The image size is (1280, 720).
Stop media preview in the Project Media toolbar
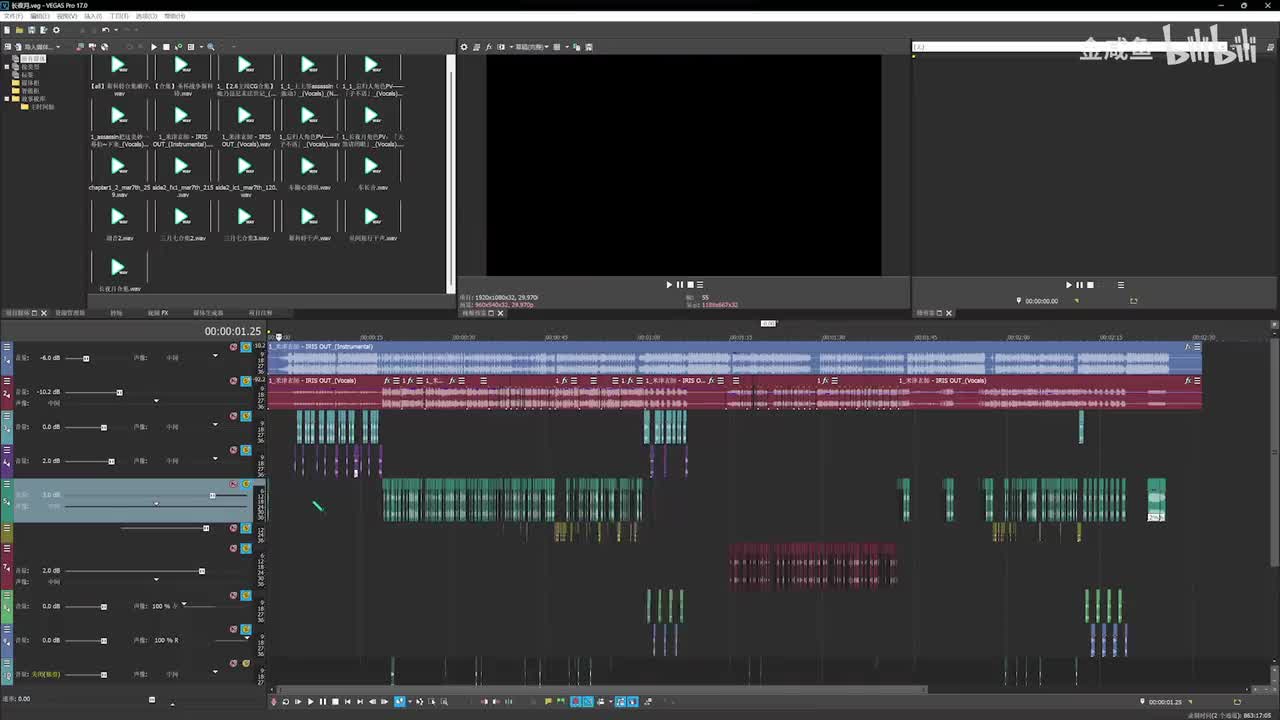coord(166,47)
